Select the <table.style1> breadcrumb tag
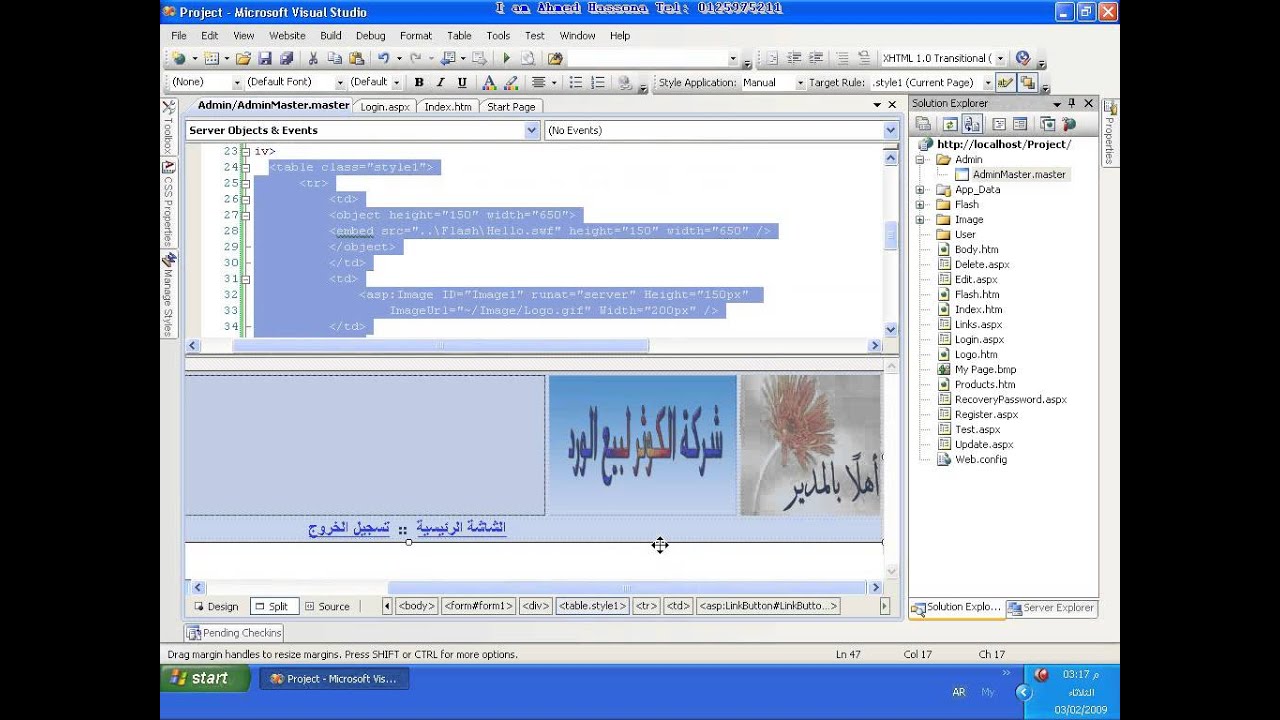The width and height of the screenshot is (1280, 720). [x=593, y=606]
